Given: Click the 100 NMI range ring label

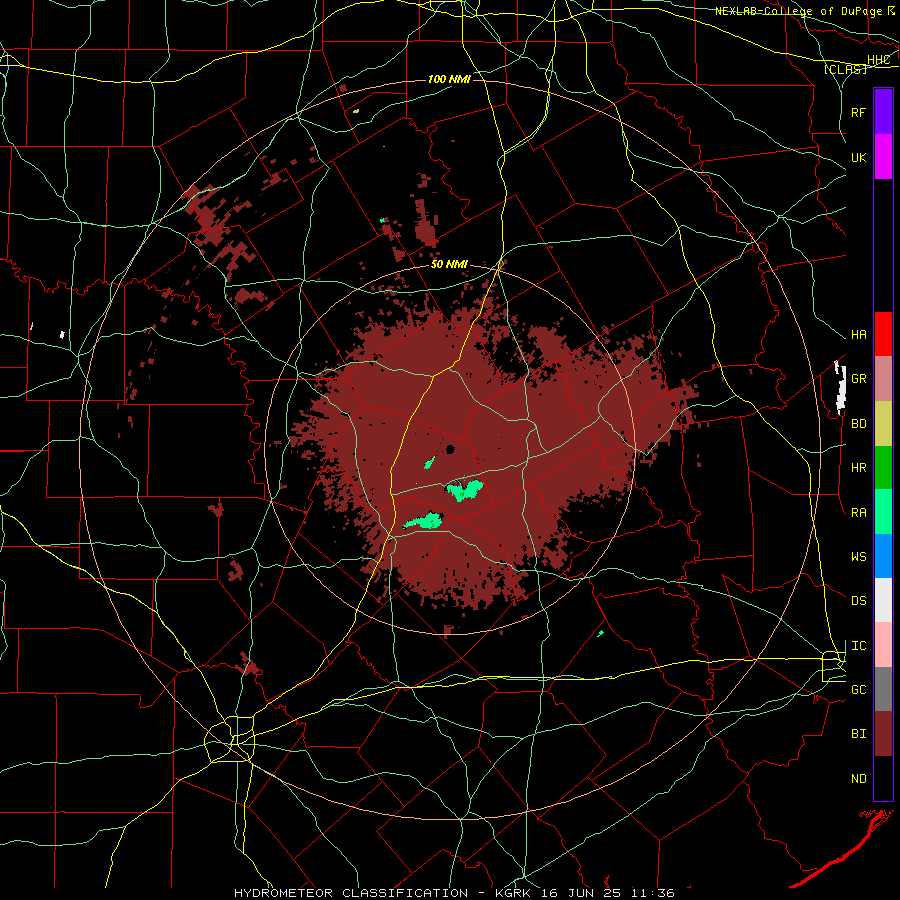Looking at the screenshot, I should (x=449, y=79).
